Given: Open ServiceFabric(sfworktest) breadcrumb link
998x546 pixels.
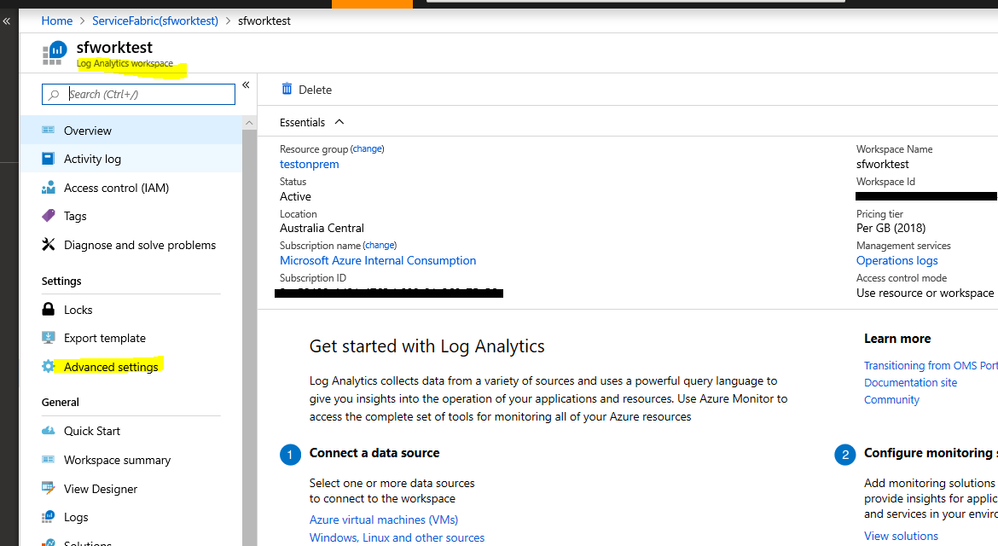Looking at the screenshot, I should click(x=155, y=21).
